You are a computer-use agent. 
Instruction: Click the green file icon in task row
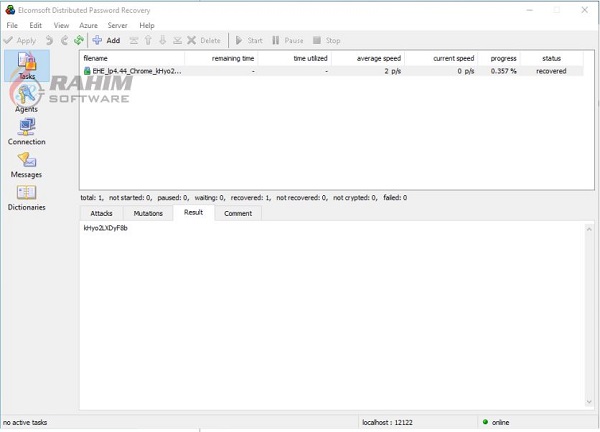pos(87,71)
